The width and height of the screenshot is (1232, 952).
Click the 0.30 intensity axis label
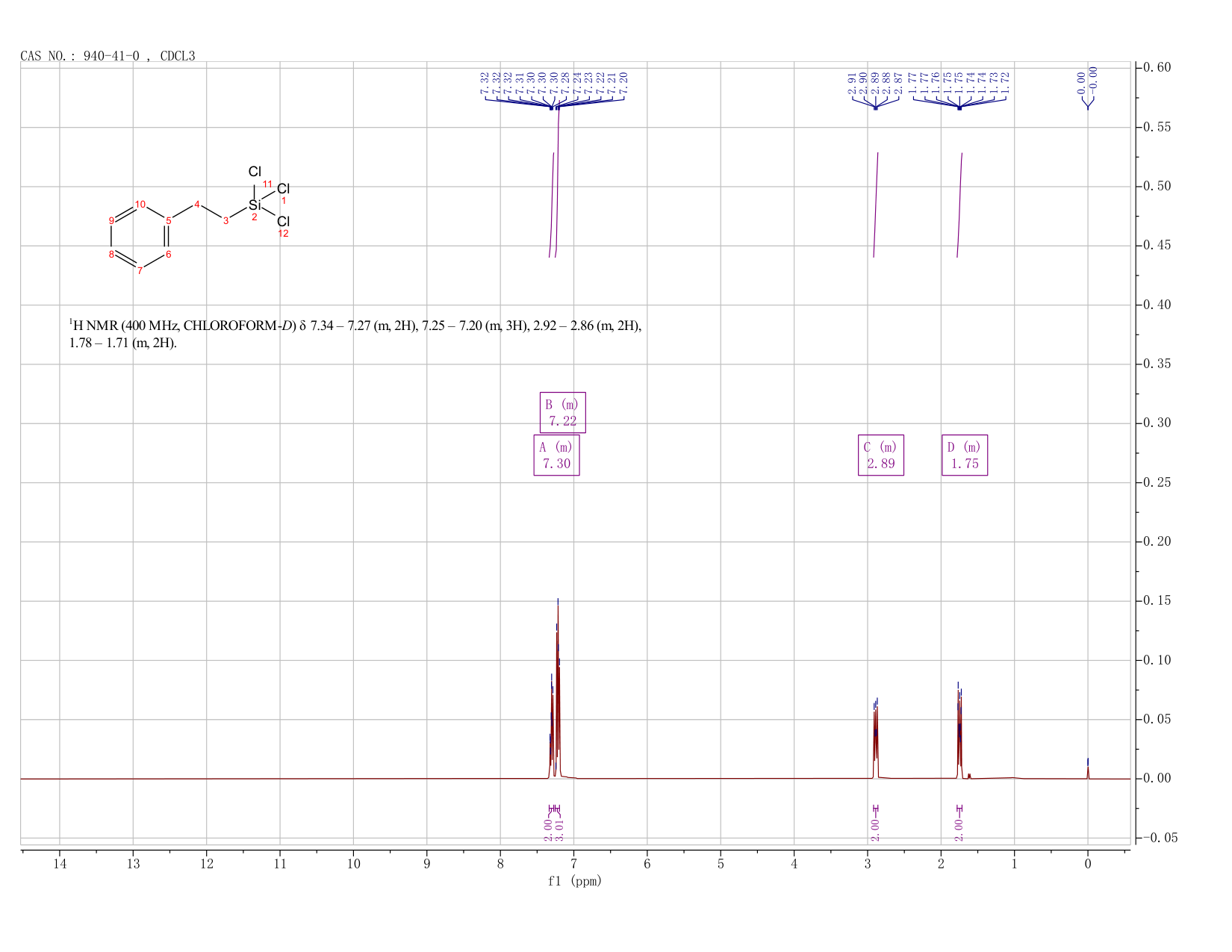1156,423
